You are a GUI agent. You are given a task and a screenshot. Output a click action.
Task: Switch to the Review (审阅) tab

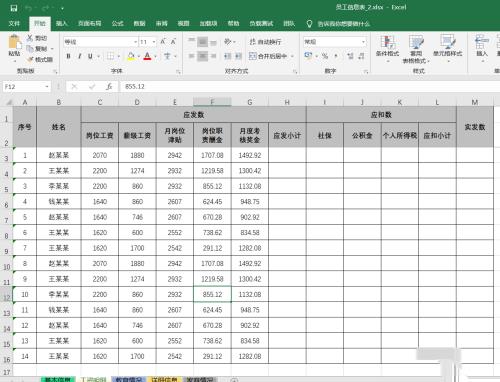pos(162,23)
